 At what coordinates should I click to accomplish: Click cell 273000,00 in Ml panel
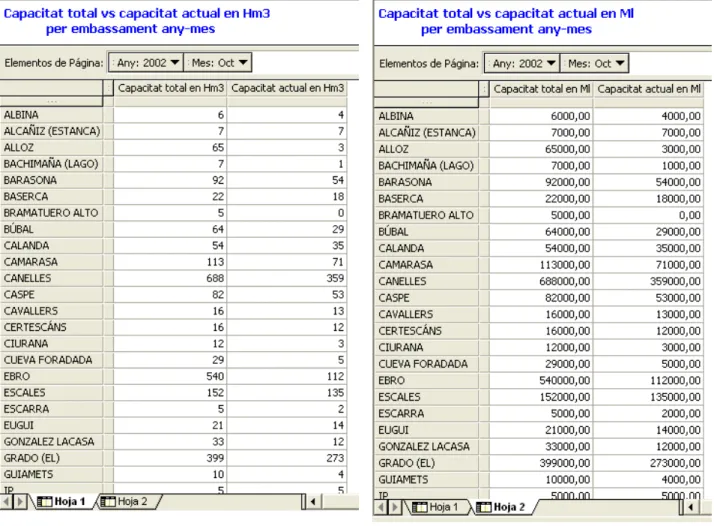point(649,463)
